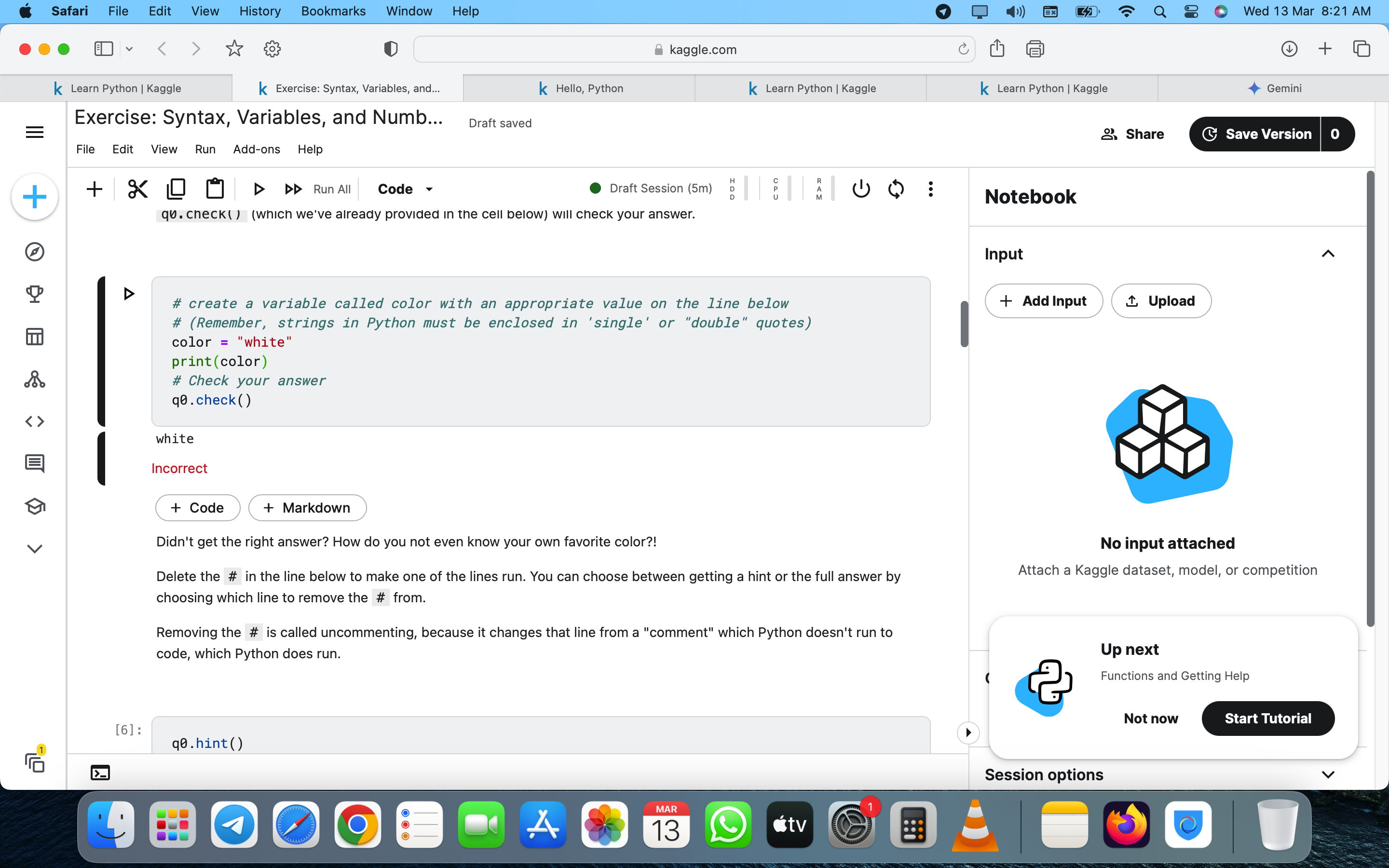Click the copy cell icon
The image size is (1389, 868).
pos(176,189)
